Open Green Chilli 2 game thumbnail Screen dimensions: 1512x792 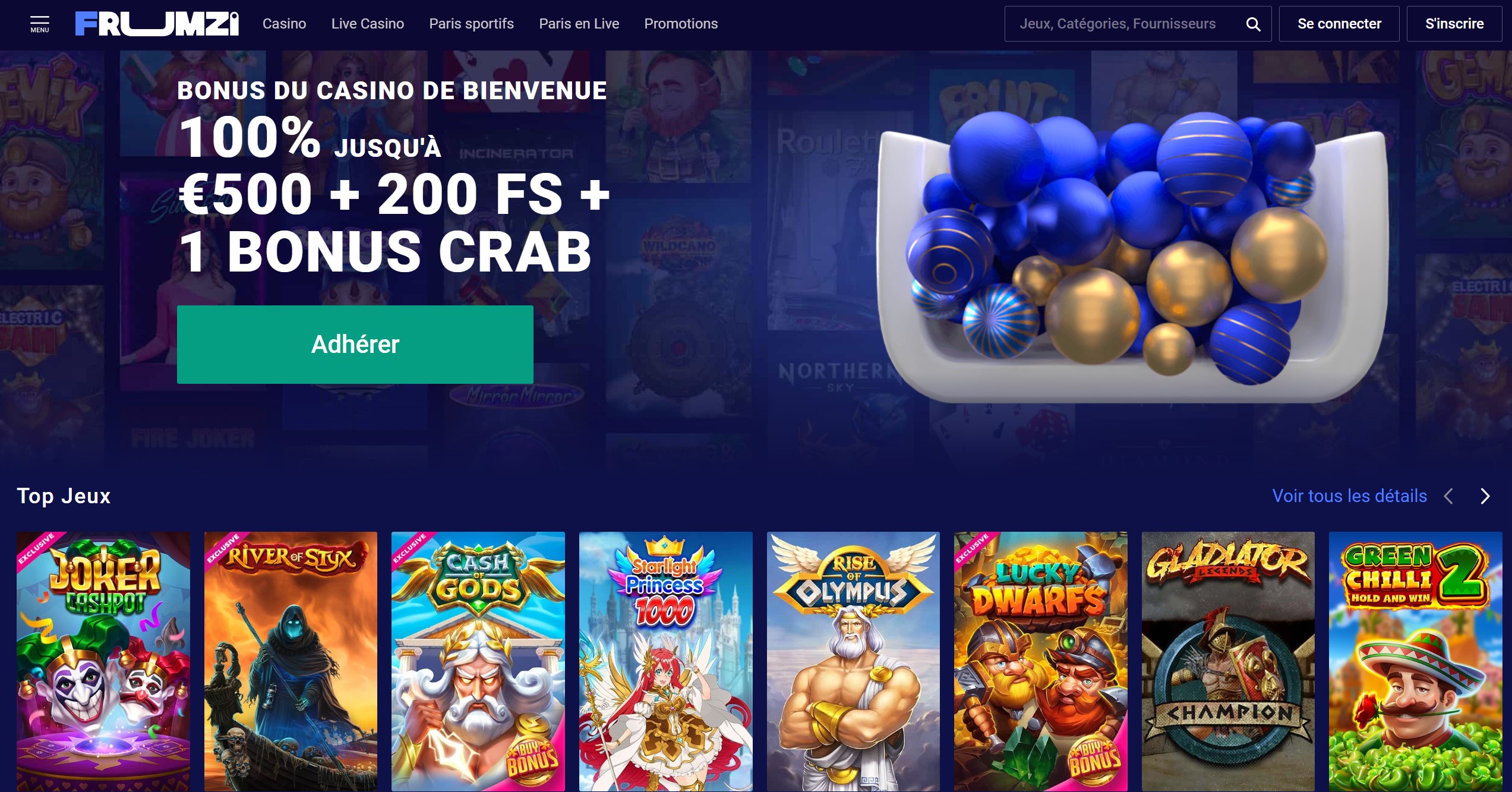[x=1415, y=661]
